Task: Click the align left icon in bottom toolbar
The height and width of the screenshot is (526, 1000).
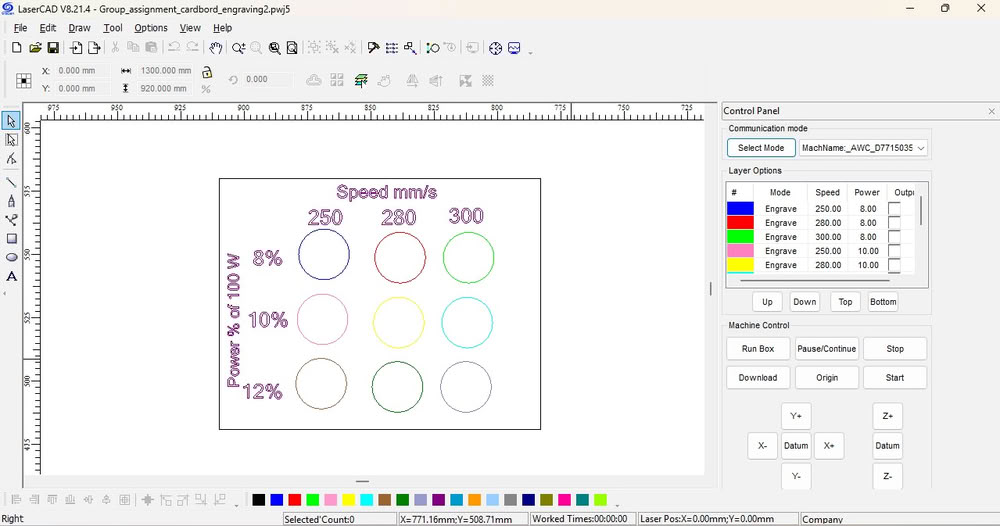Action: click(17, 500)
